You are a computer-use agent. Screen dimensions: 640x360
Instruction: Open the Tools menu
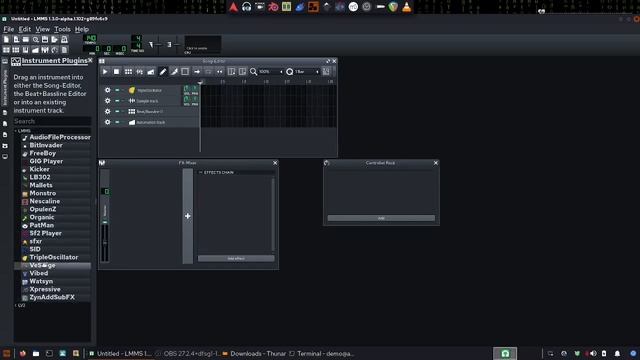62,29
